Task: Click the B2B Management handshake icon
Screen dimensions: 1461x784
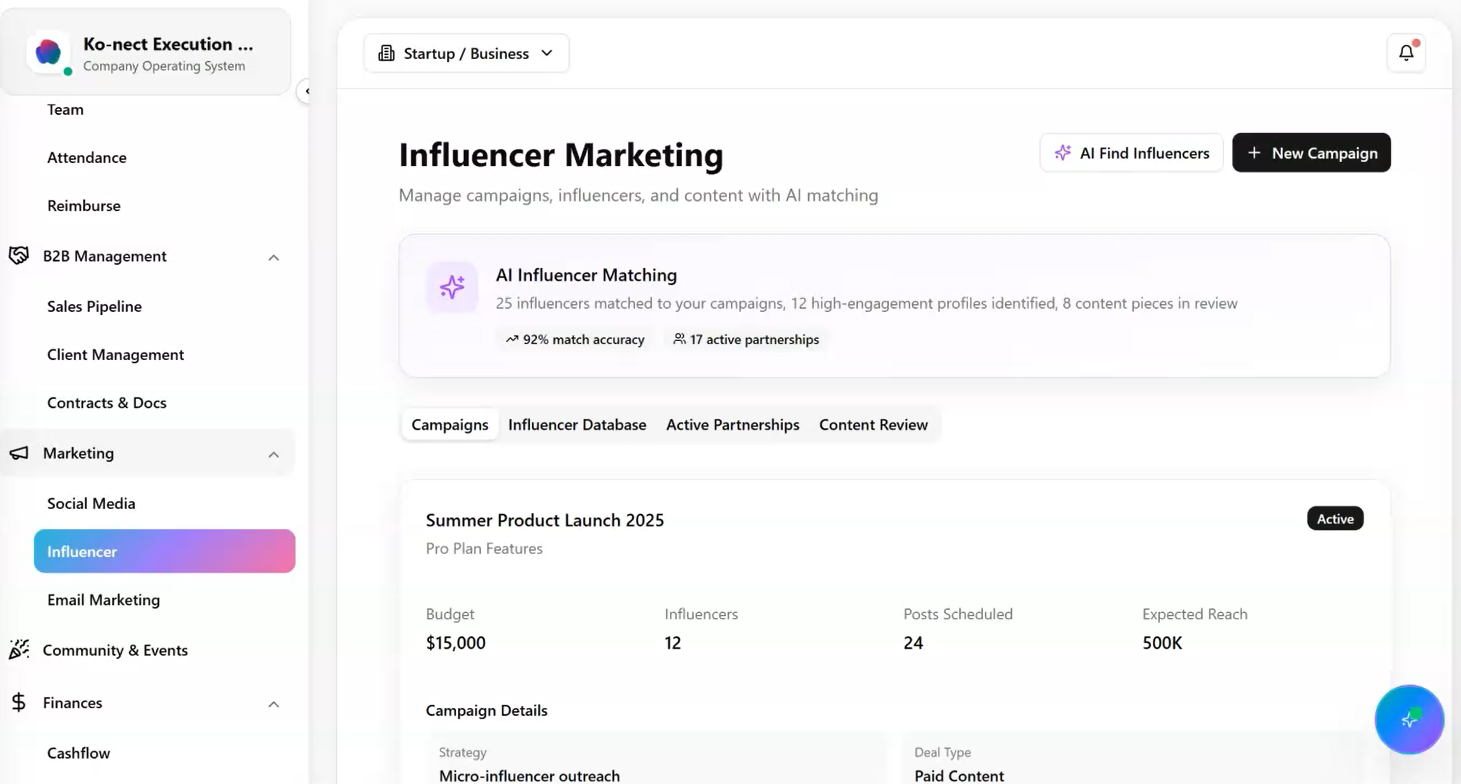Action: 19,256
